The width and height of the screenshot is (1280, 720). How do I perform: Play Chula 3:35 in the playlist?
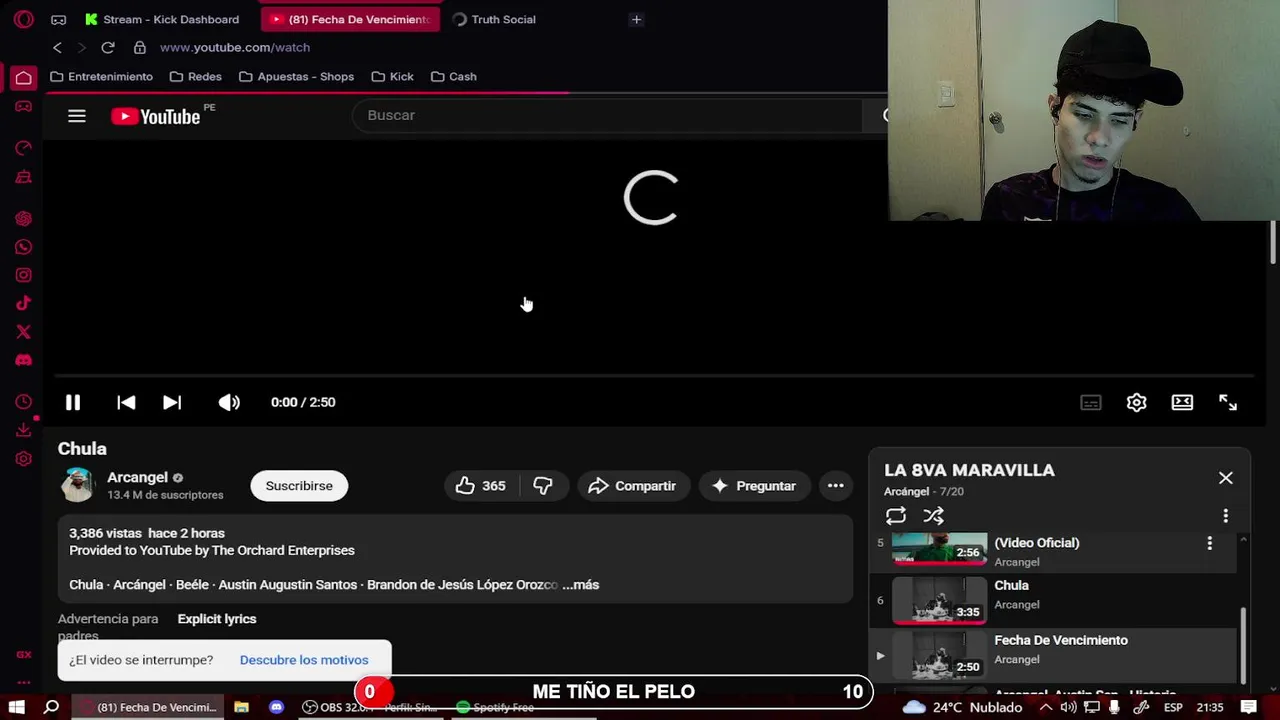tap(1055, 598)
